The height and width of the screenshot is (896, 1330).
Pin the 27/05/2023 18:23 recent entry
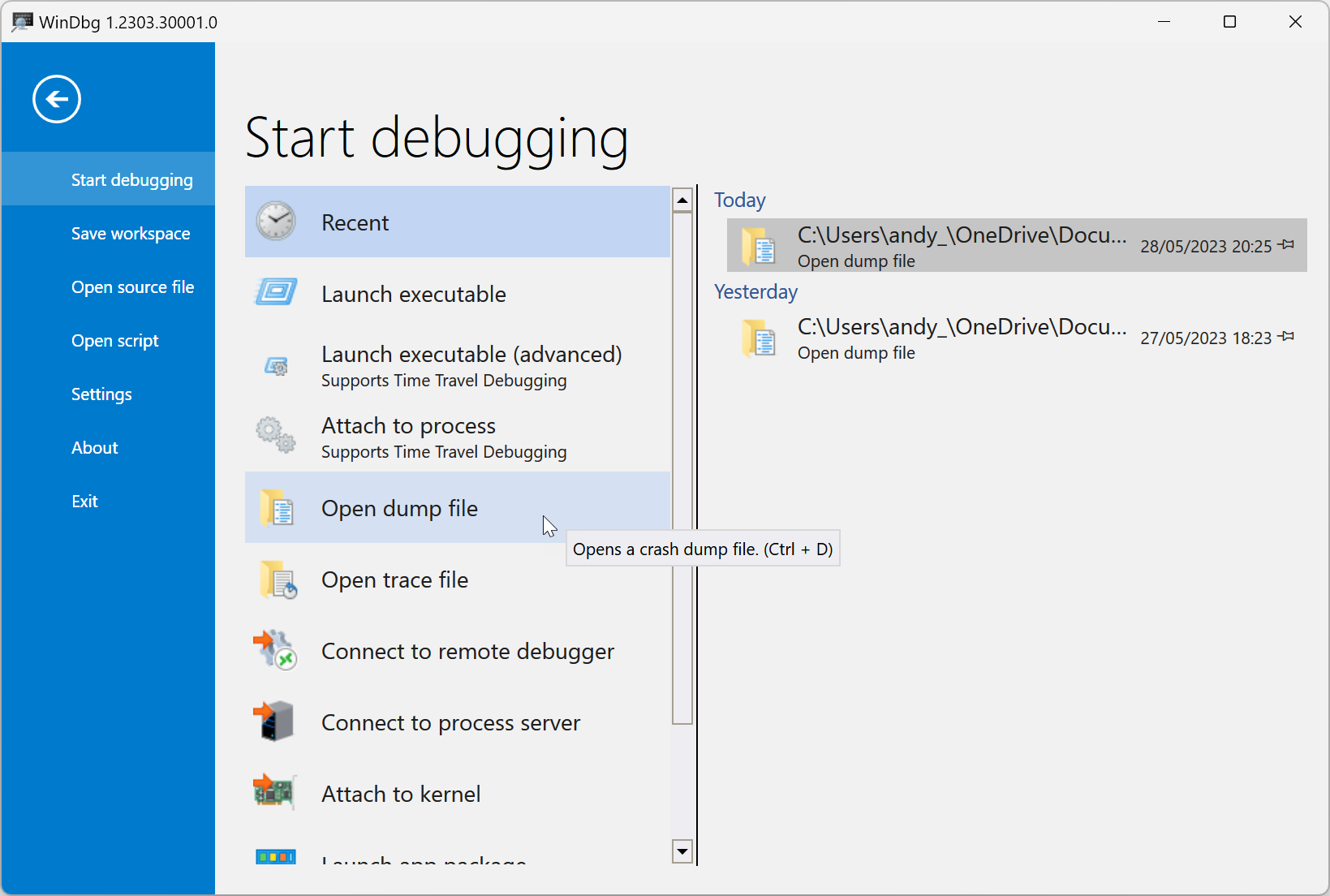click(x=1286, y=336)
